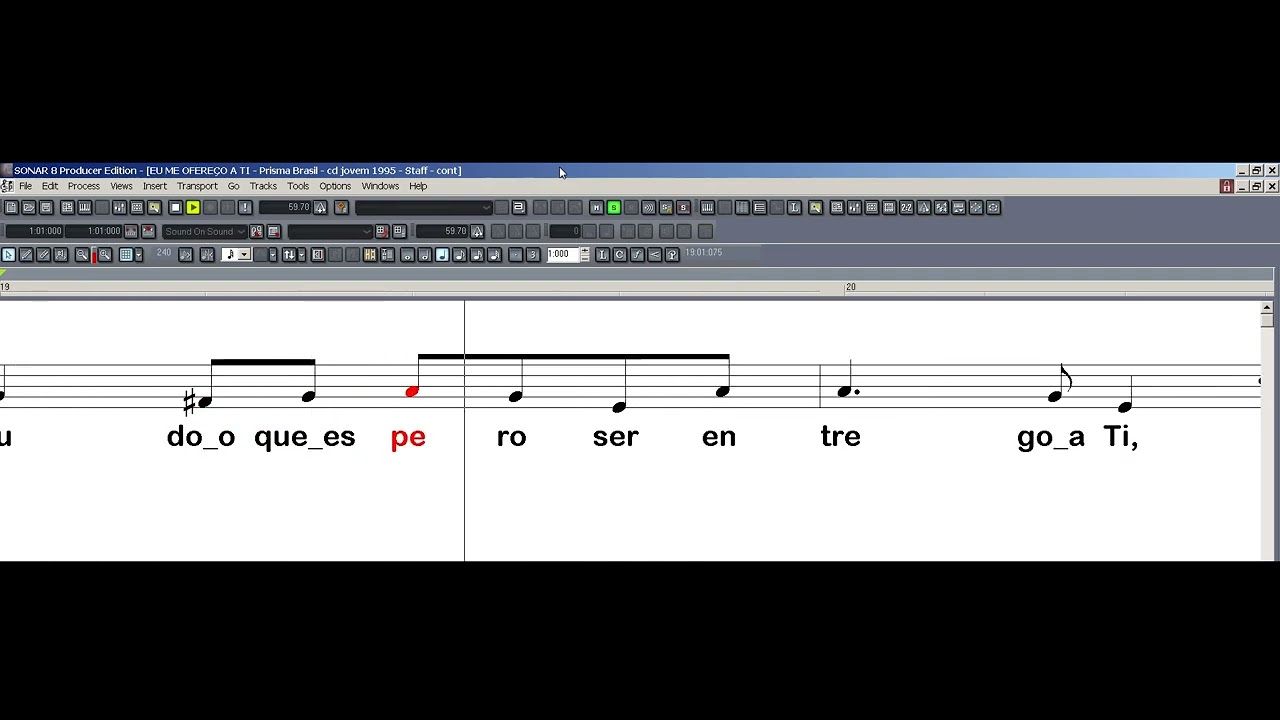
Task: Open the Tracks menu
Action: point(263,186)
